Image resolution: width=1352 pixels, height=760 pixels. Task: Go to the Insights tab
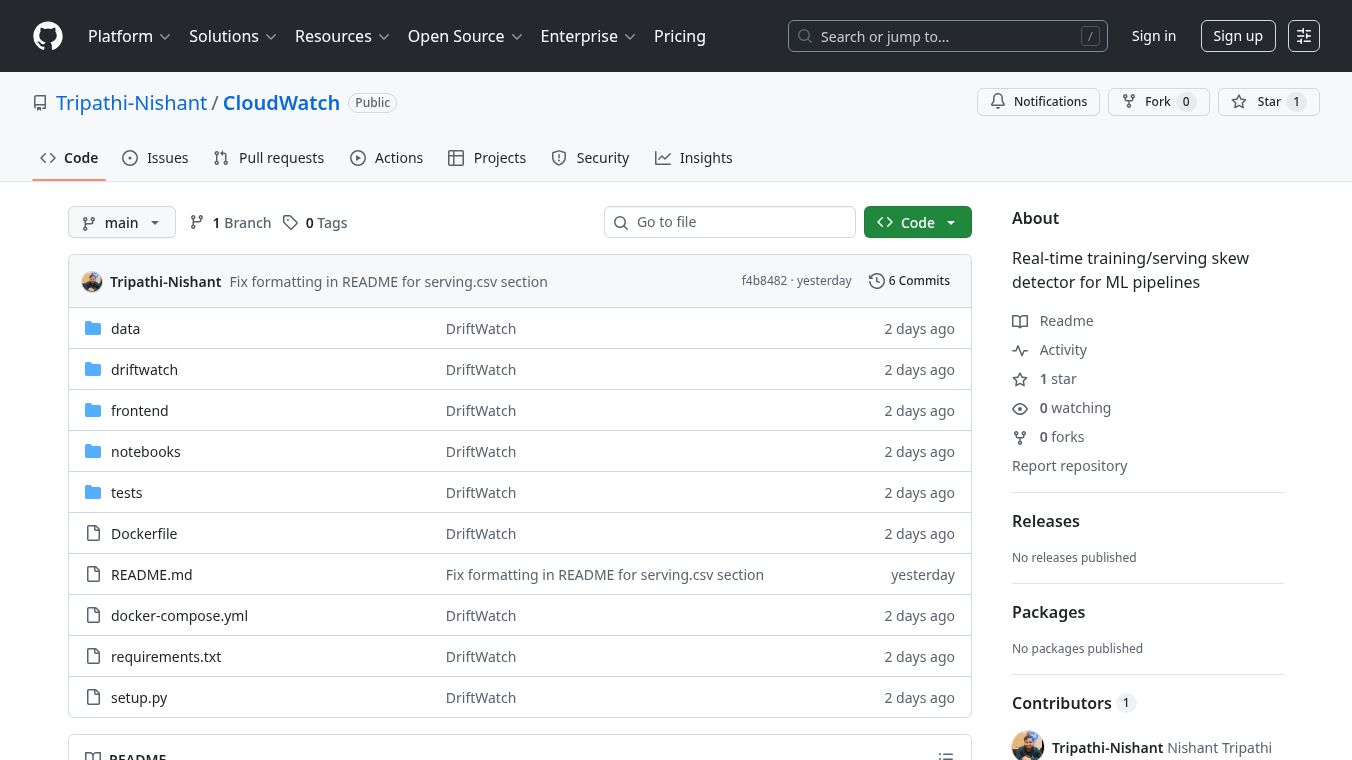click(694, 158)
